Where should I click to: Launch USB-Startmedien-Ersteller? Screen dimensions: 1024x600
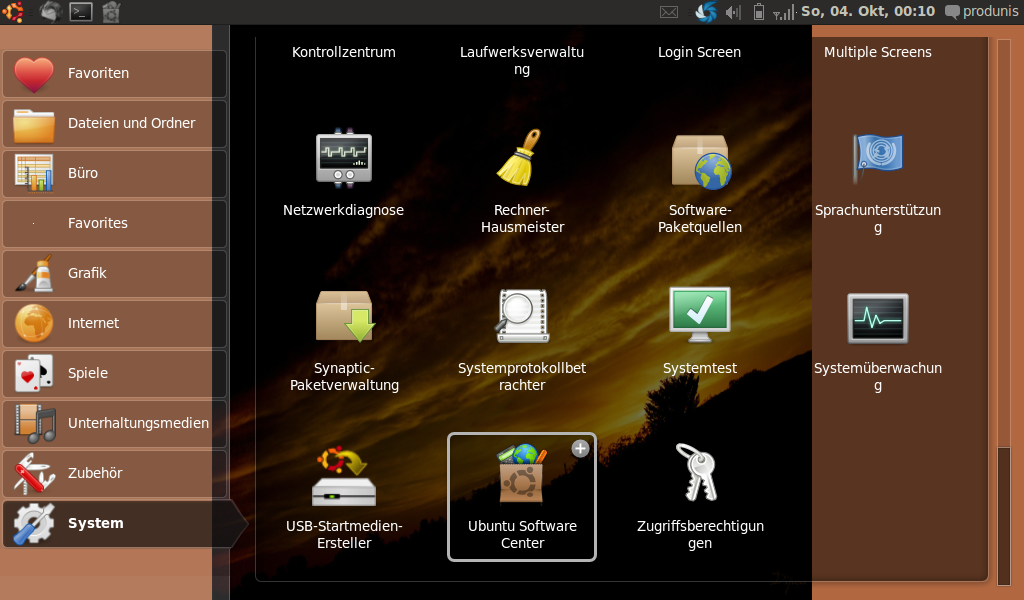coord(344,476)
